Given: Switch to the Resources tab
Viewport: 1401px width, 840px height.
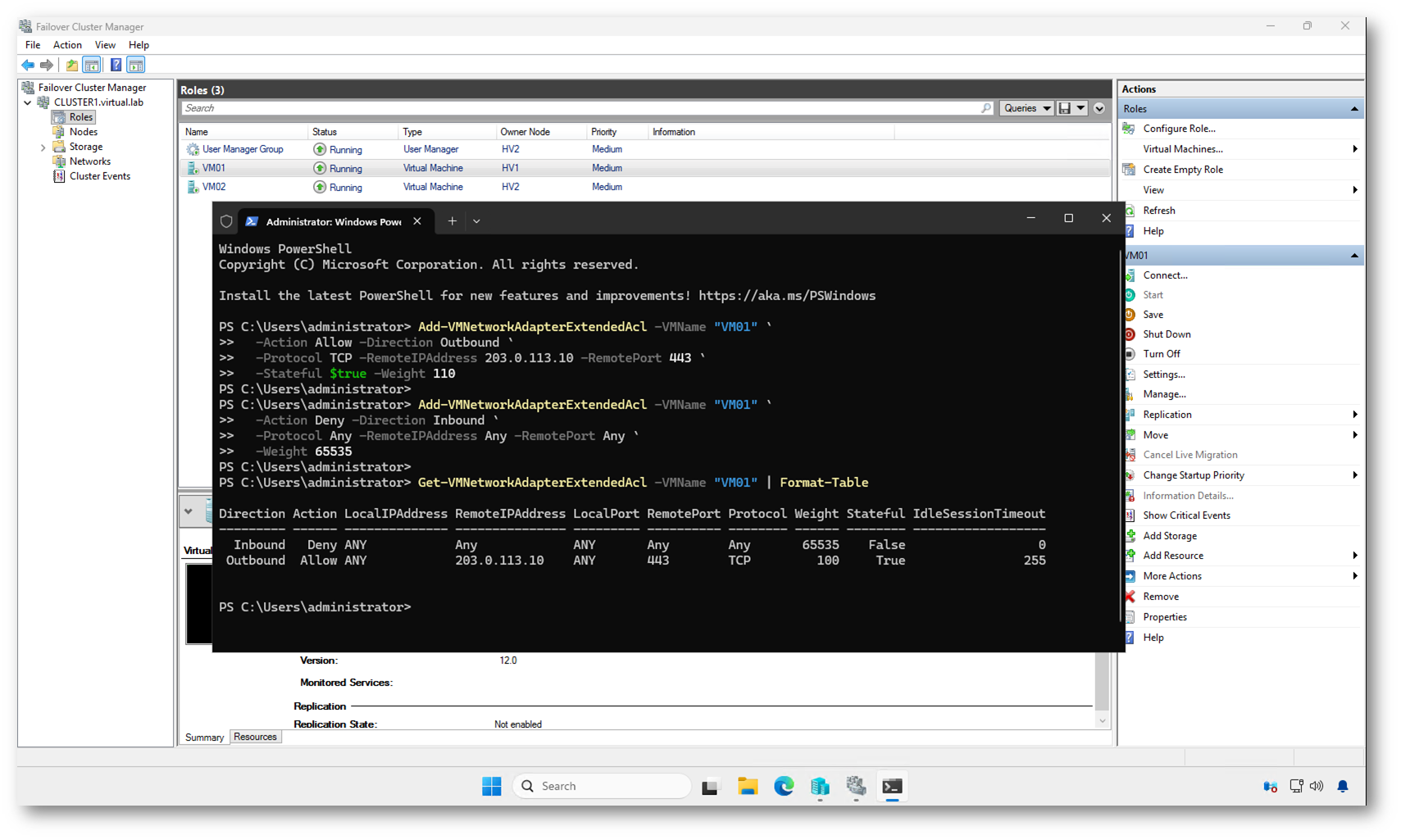Looking at the screenshot, I should [255, 737].
